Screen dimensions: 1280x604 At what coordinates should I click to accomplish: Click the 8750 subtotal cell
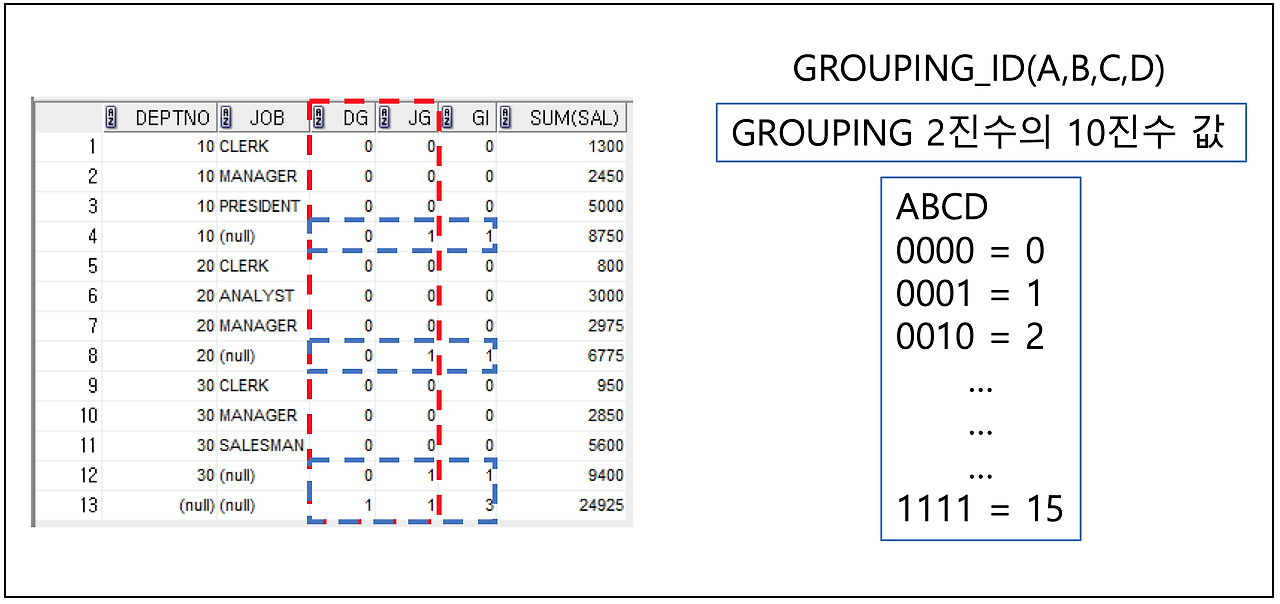[606, 236]
